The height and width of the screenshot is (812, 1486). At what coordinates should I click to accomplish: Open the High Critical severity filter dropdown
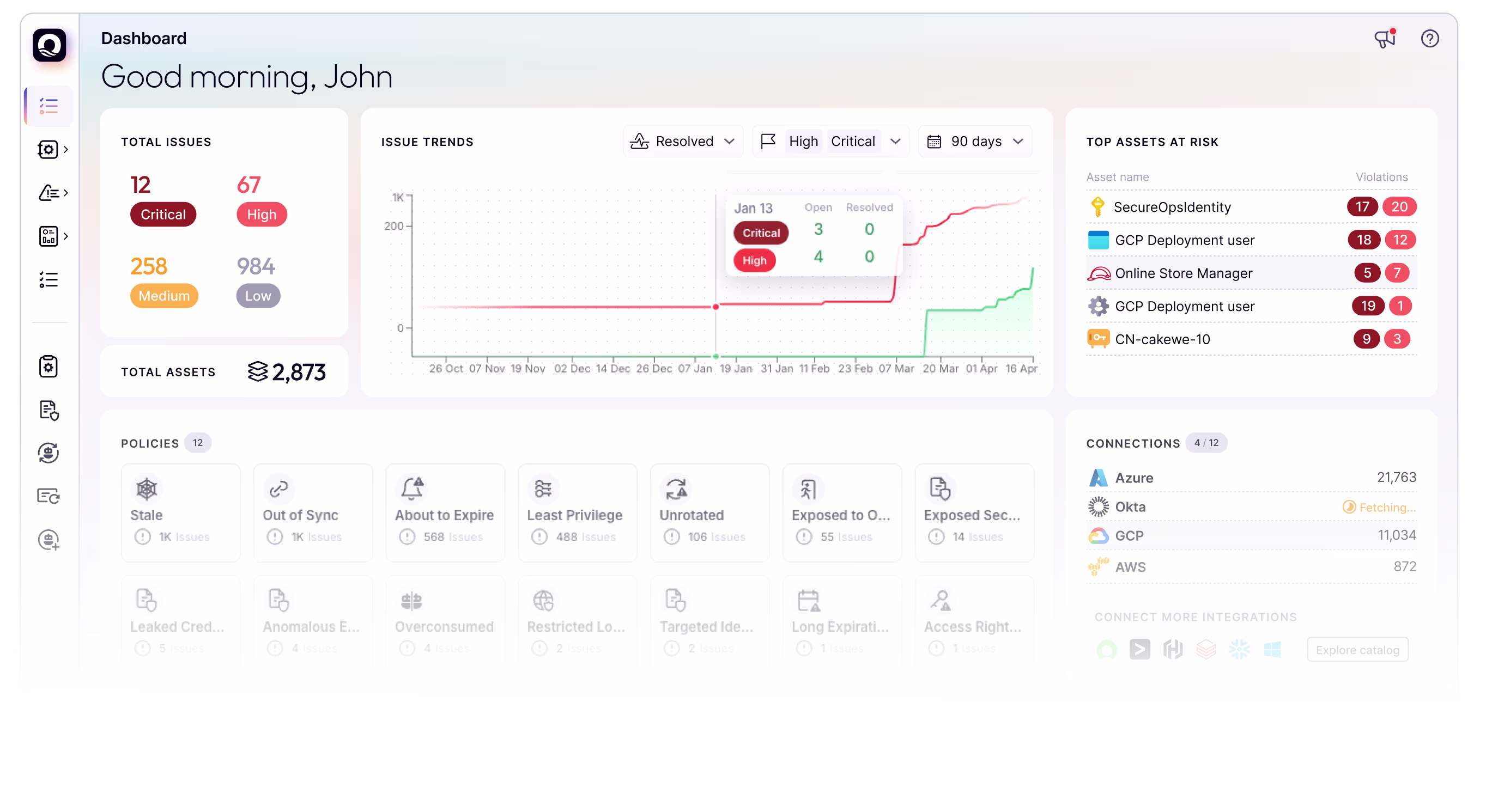pos(830,141)
